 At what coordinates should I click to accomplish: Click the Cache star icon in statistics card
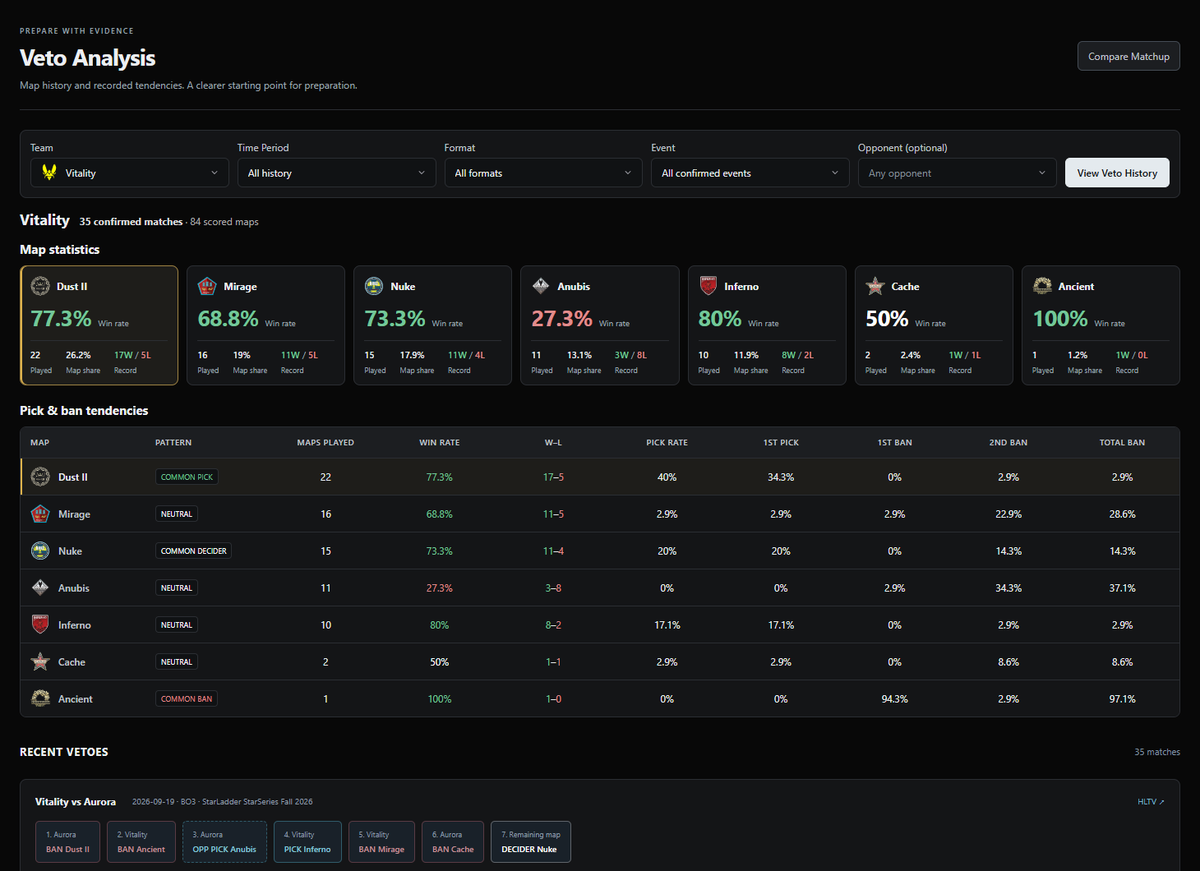(875, 286)
